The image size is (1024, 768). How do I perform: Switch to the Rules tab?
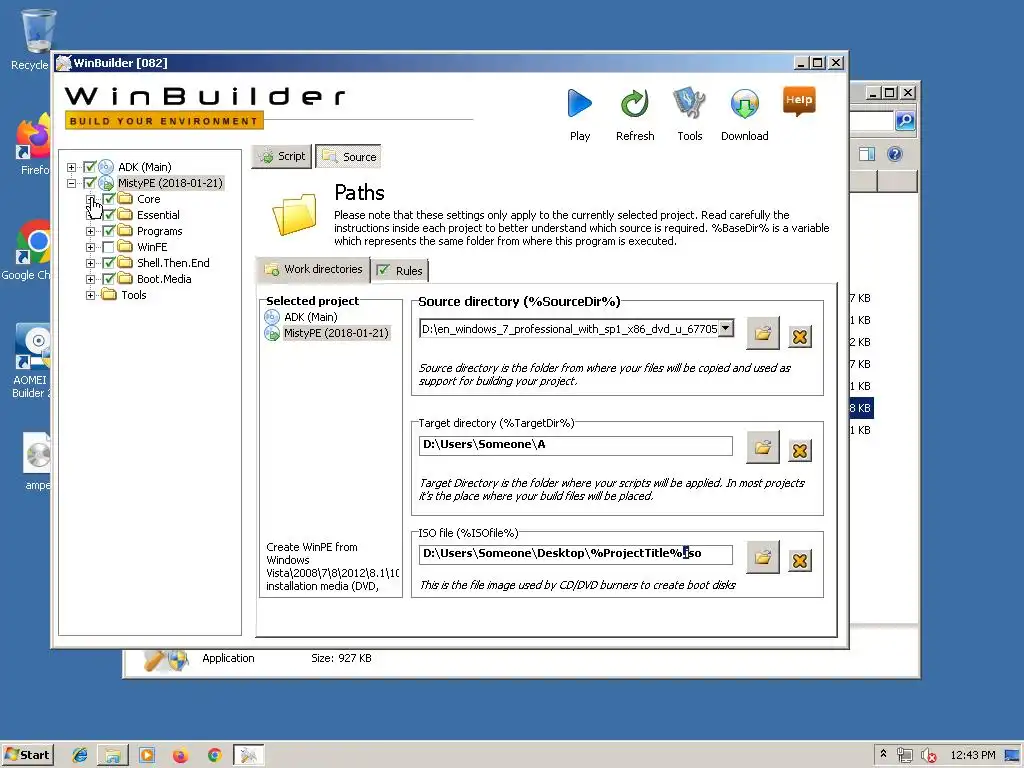pyautogui.click(x=400, y=270)
